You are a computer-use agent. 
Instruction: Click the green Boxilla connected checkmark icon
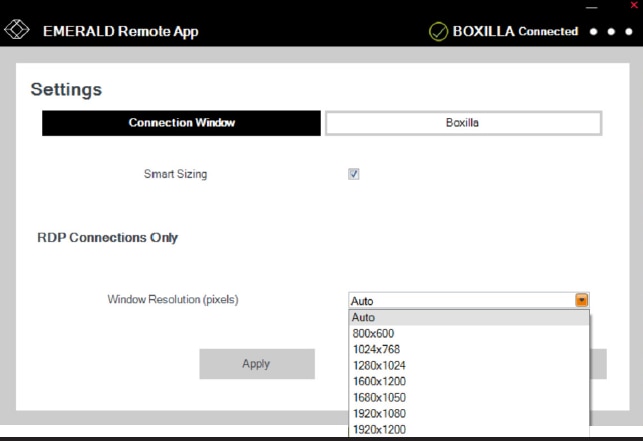[x=438, y=32]
